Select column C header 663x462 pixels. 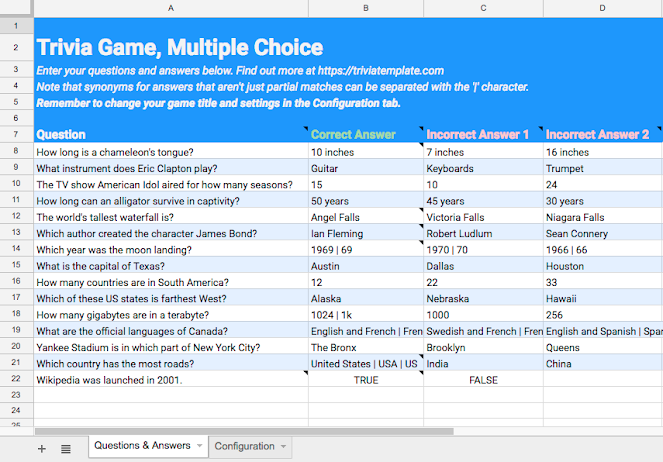coord(483,8)
